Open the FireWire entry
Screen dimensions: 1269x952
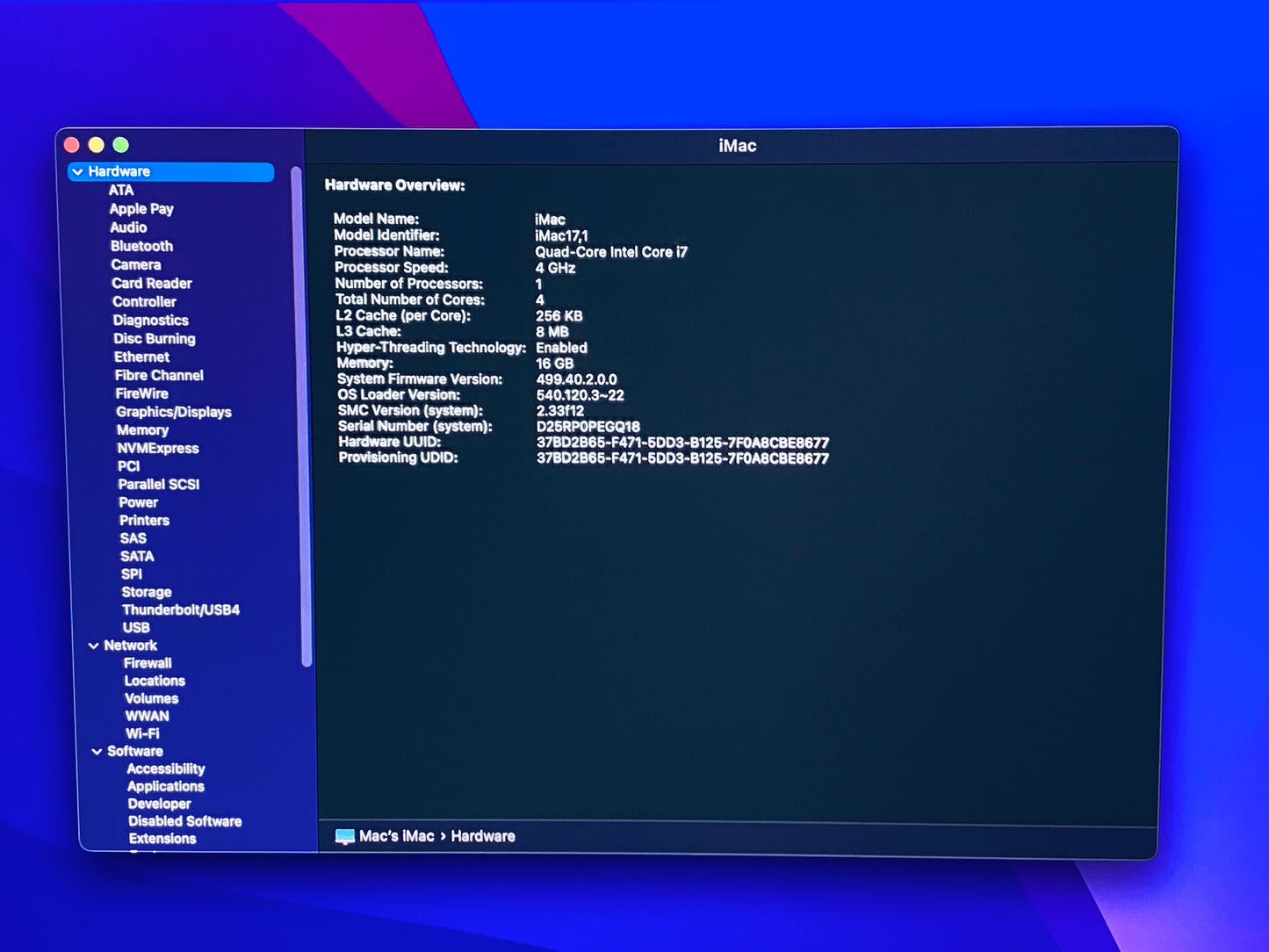pyautogui.click(x=141, y=393)
